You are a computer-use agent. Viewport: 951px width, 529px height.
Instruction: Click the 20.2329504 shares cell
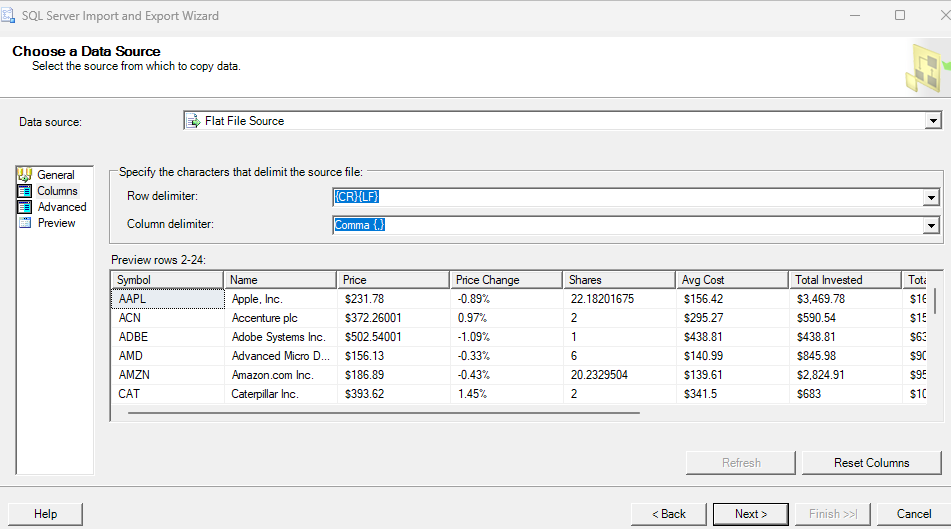620,375
